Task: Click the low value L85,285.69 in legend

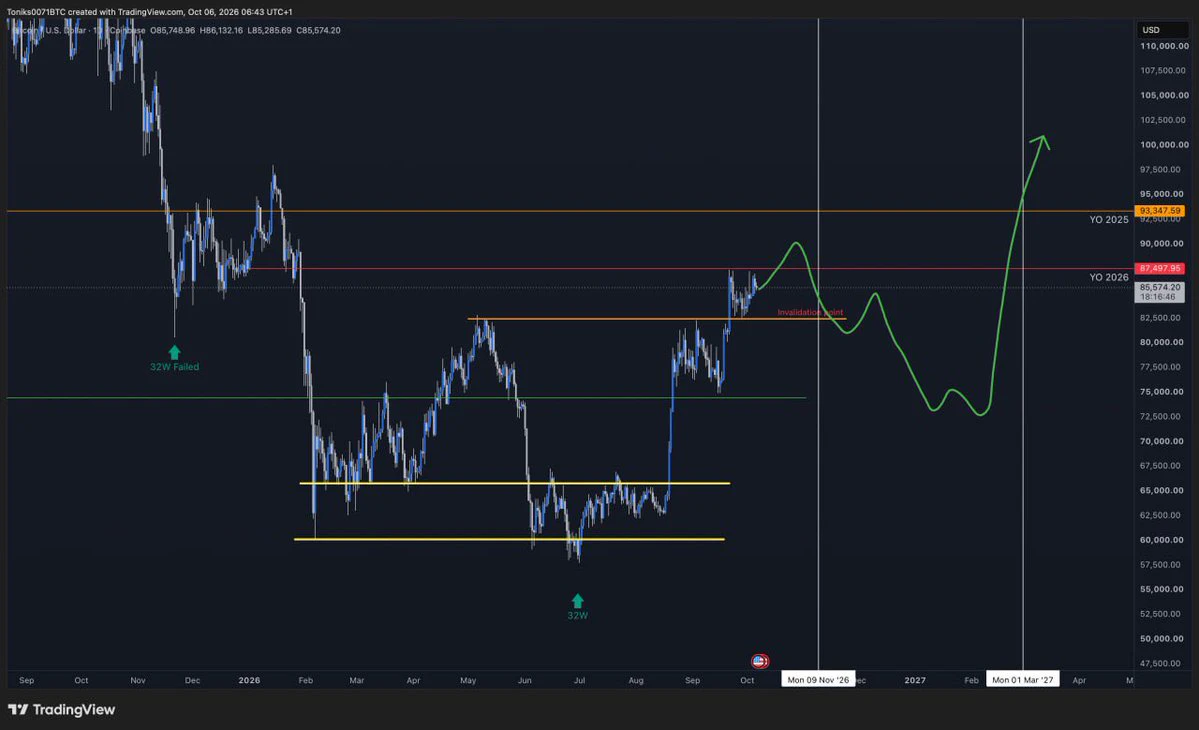Action: coord(270,31)
